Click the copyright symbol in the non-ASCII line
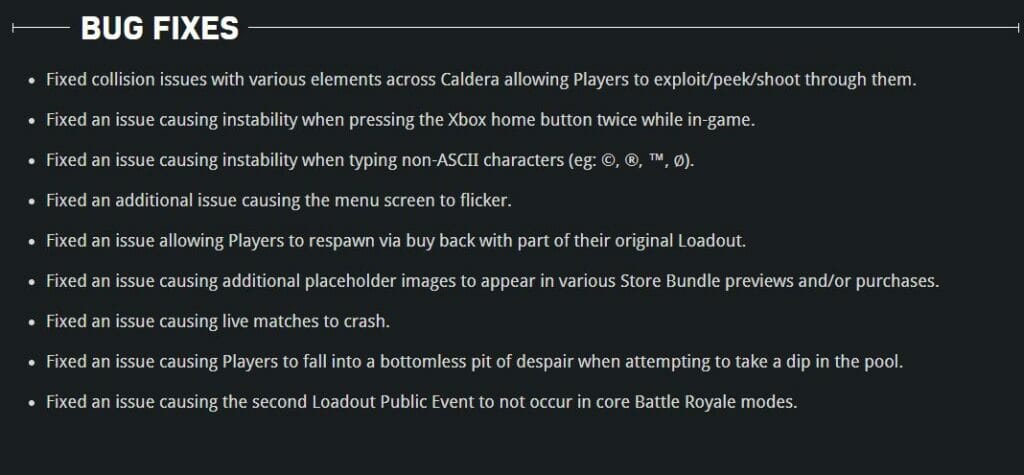This screenshot has height=475, width=1024. pyautogui.click(x=609, y=160)
